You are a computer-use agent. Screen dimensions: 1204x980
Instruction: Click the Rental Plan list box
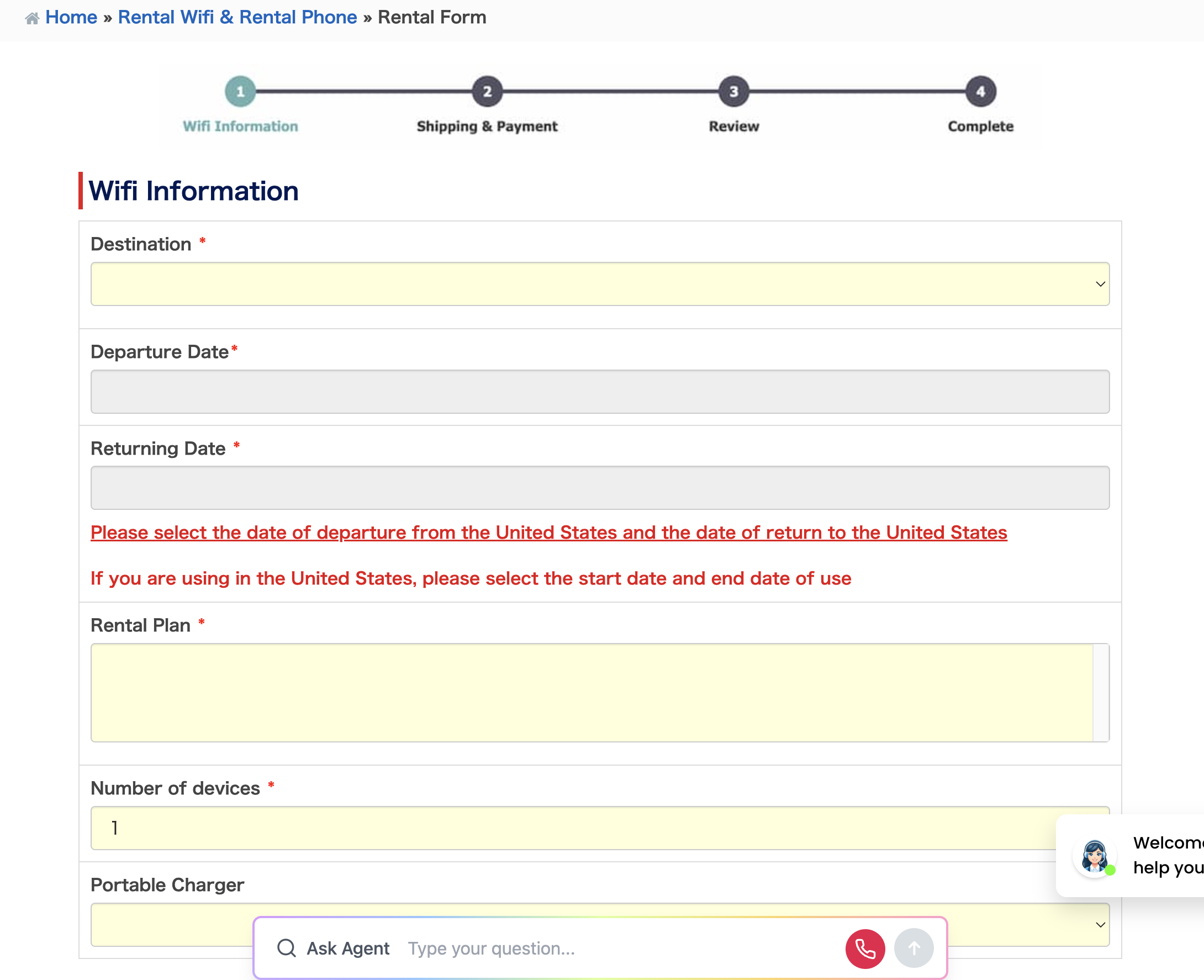pos(592,692)
